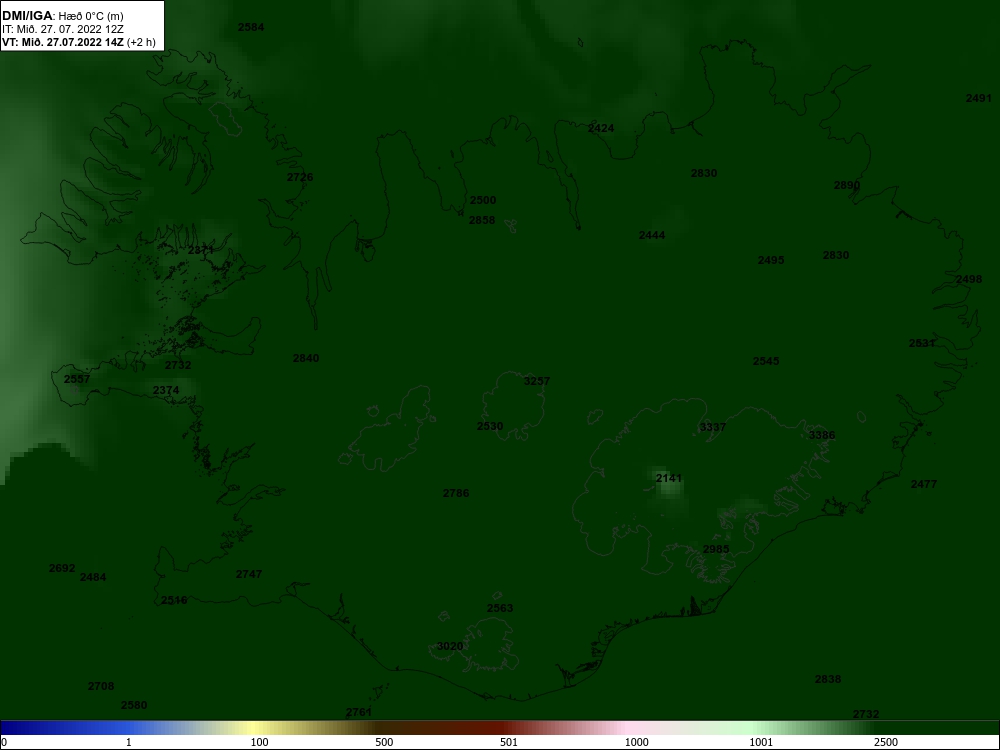Click the glacier value 3257
Screen dimensions: 1000x750
click(x=536, y=381)
